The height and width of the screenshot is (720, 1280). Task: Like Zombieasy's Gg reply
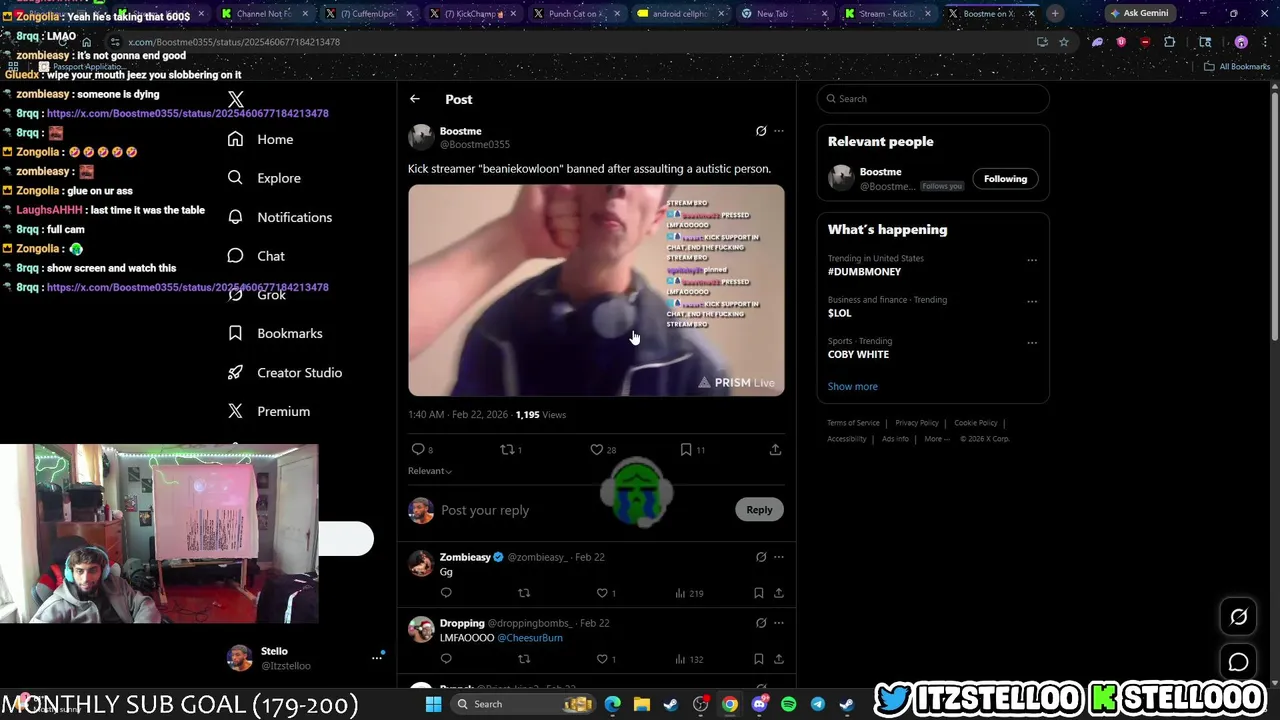(602, 593)
